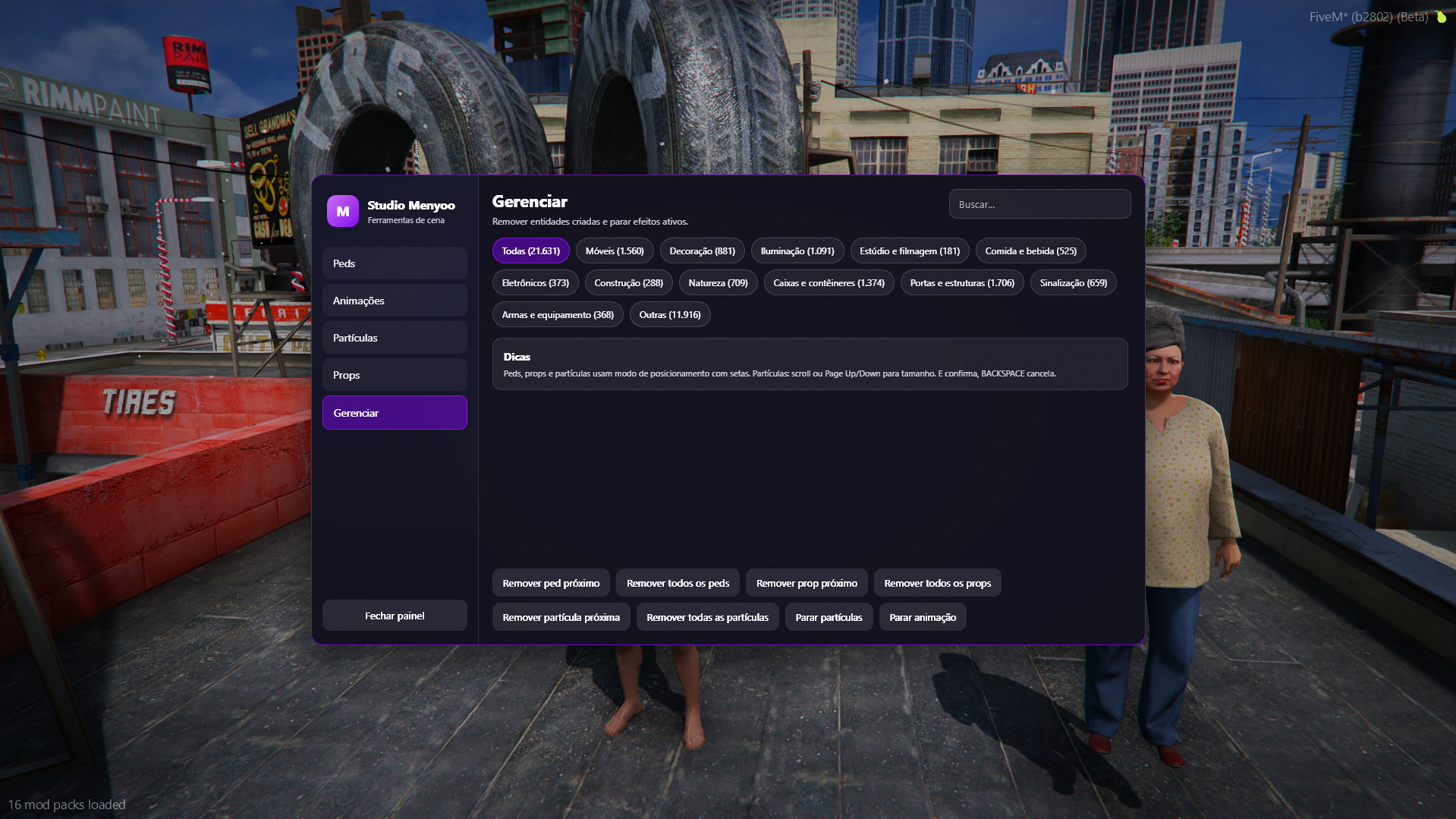Stop effects with Parar partículas

(x=829, y=617)
